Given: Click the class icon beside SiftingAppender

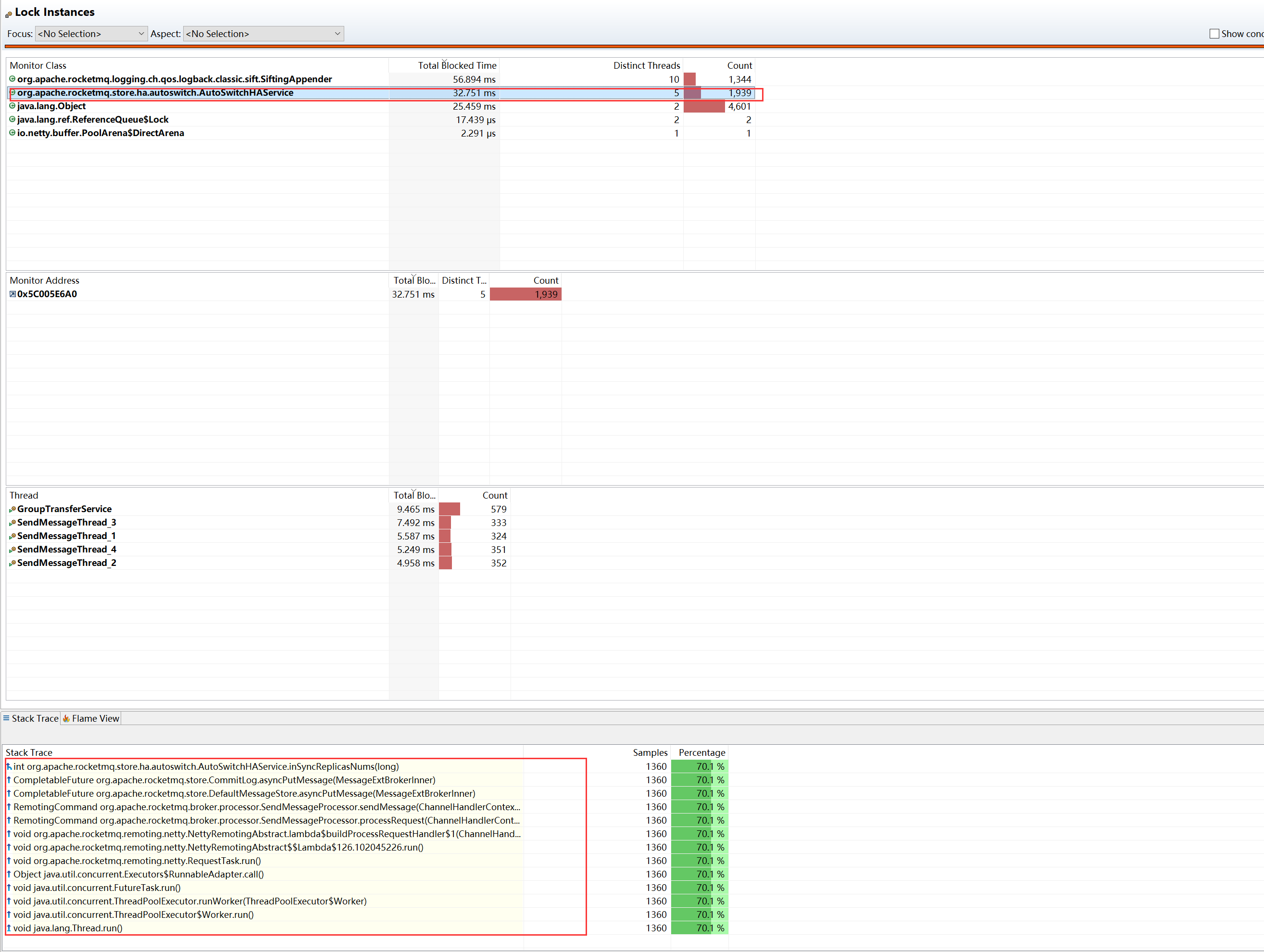Looking at the screenshot, I should coord(12,79).
